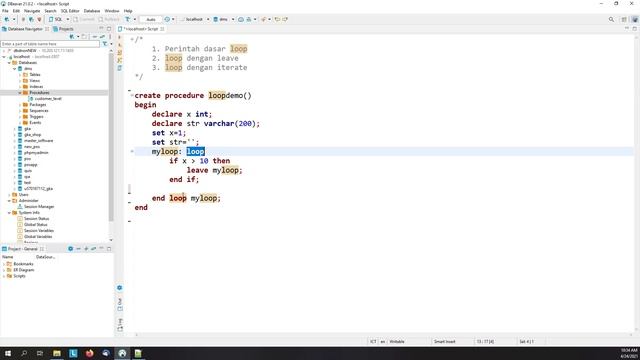The width and height of the screenshot is (640, 360).
Task: Click the toolbar search magnifier icon
Action: (611, 19)
